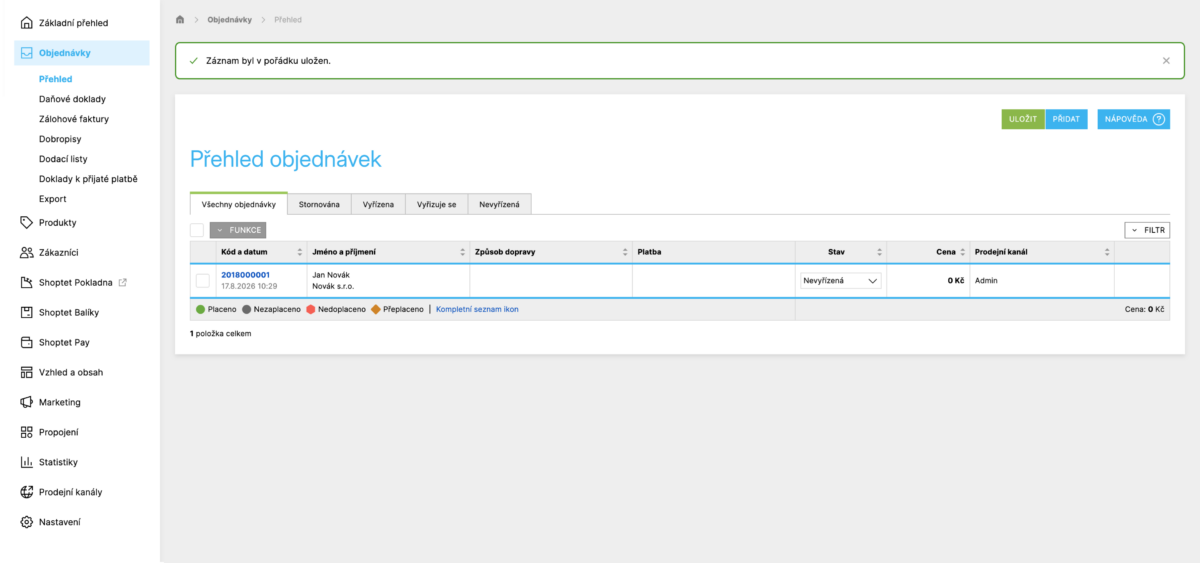The image size is (1200, 563).
Task: Select Přehled in the sidebar submenu
Action: (55, 79)
